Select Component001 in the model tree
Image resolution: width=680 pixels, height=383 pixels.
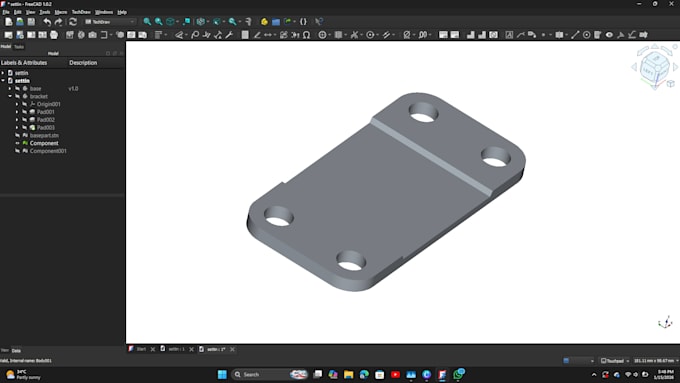click(x=48, y=151)
